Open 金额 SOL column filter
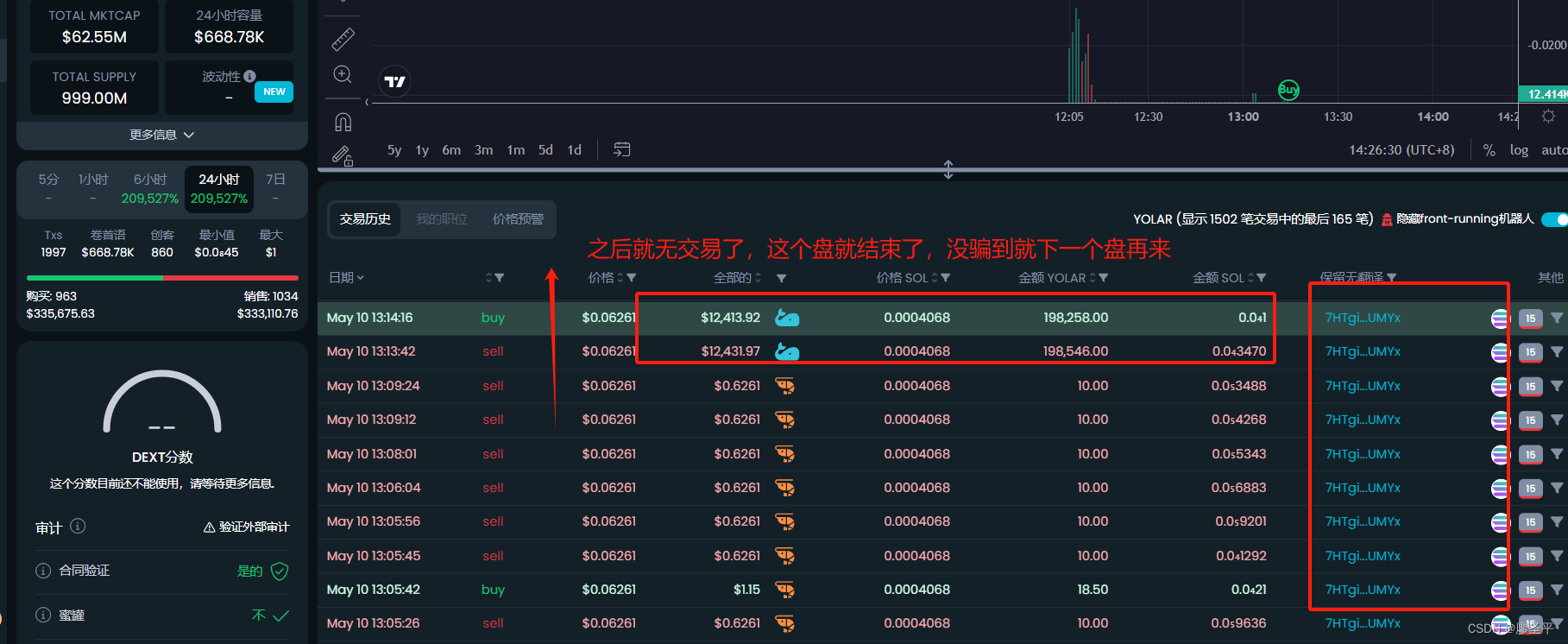The width and height of the screenshot is (1568, 644). click(1261, 278)
